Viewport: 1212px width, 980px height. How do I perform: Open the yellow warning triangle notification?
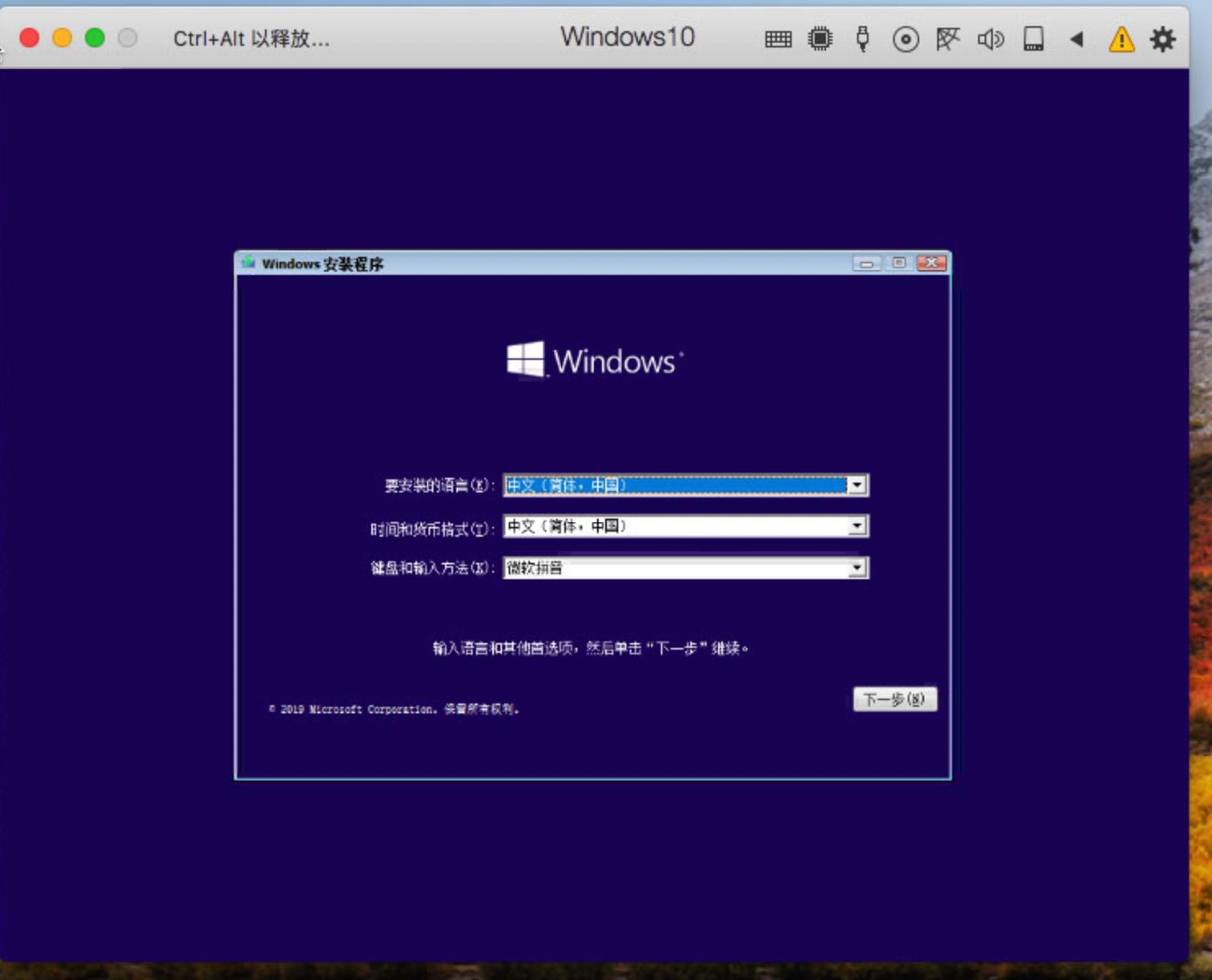(x=1122, y=38)
